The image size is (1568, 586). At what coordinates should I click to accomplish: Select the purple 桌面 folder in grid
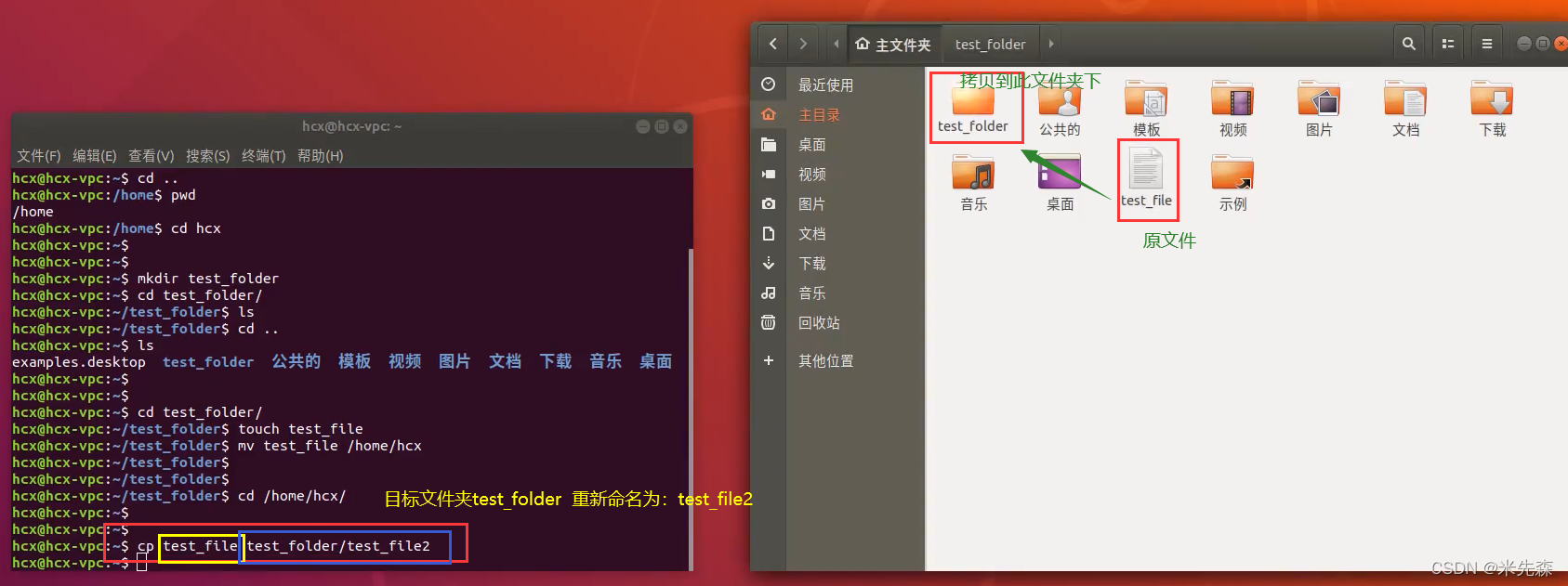(1060, 173)
